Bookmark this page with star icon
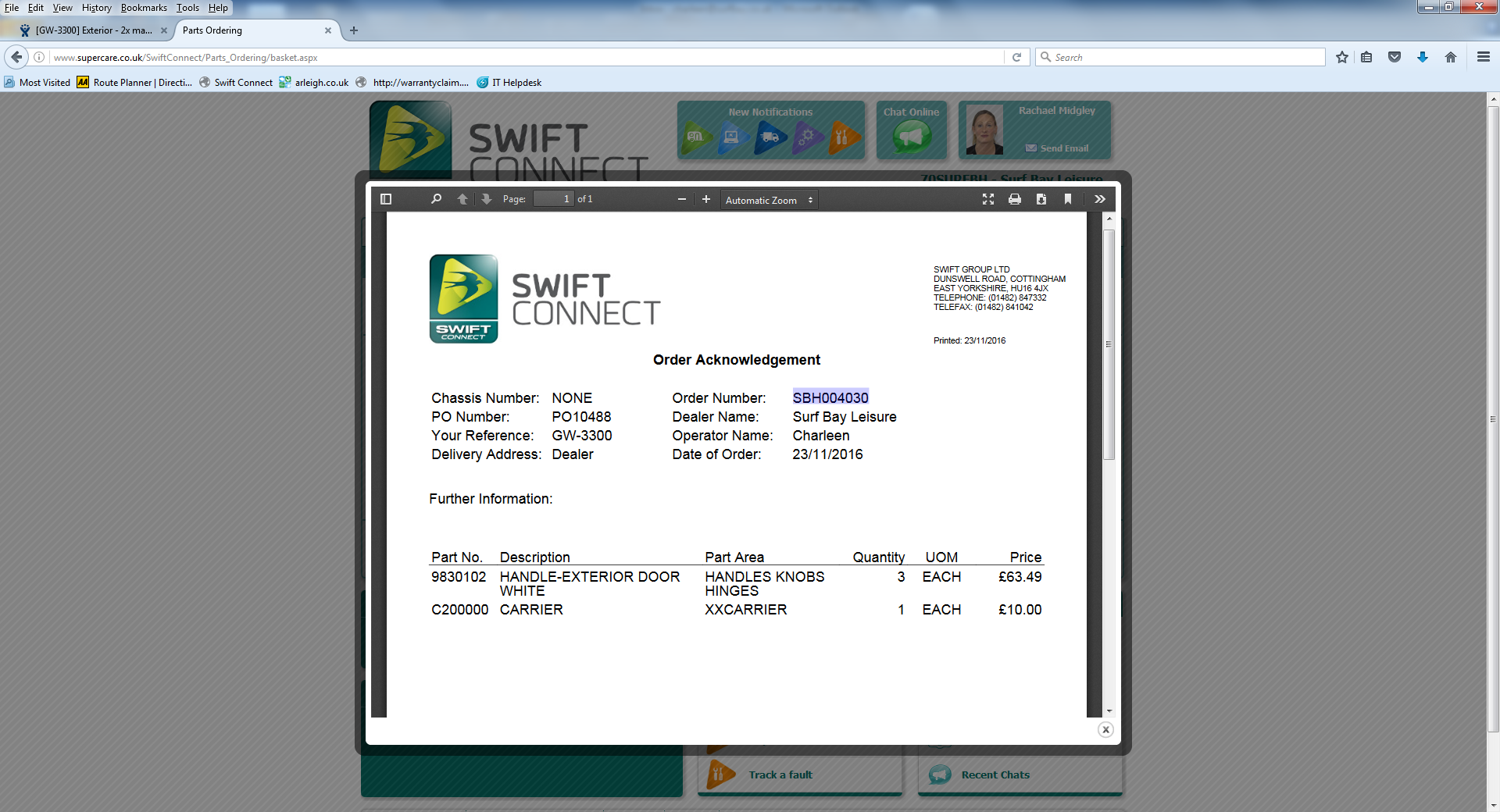The image size is (1500, 812). tap(1342, 57)
